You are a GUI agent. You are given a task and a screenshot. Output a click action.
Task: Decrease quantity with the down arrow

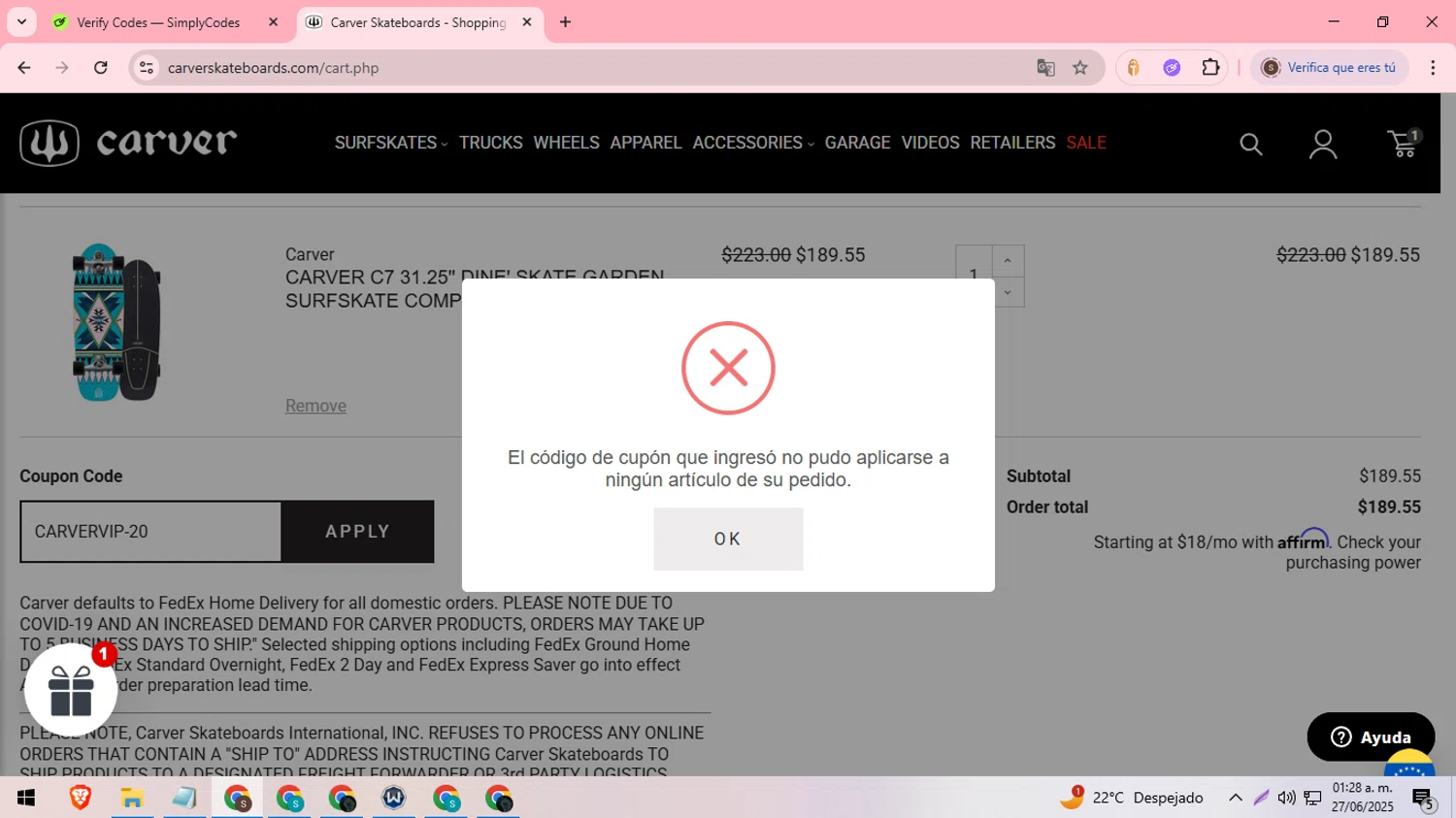tap(1008, 292)
